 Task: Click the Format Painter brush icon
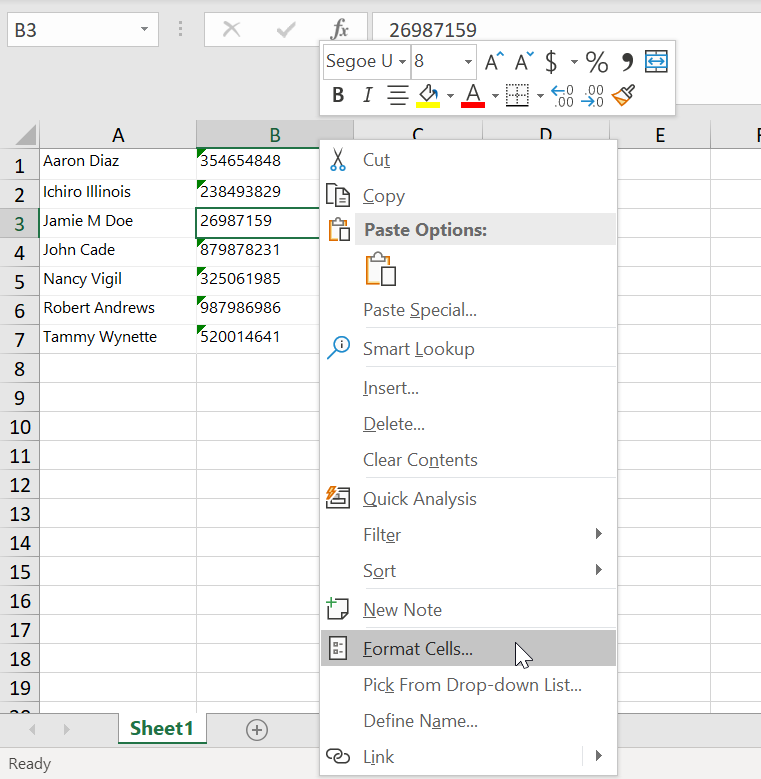(624, 96)
